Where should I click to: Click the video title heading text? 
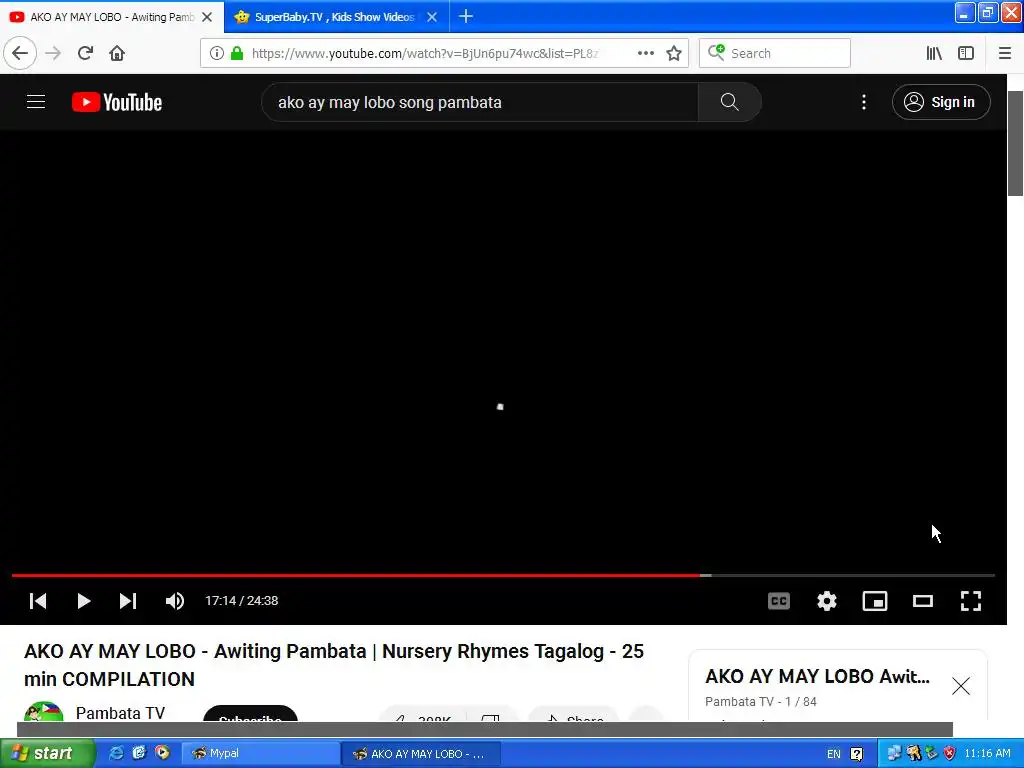(x=334, y=665)
